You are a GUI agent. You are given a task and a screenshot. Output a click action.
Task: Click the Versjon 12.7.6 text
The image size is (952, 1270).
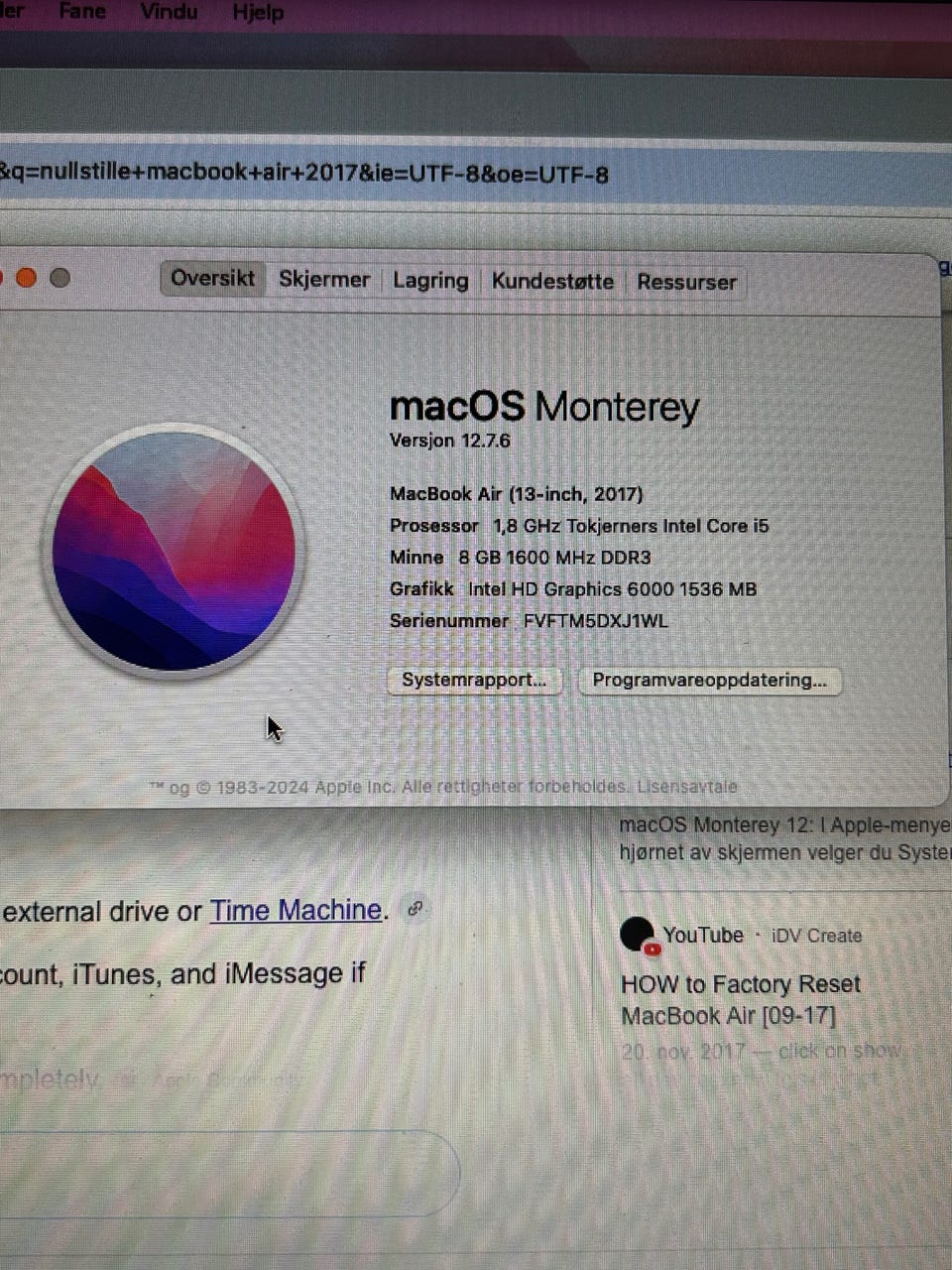(449, 441)
